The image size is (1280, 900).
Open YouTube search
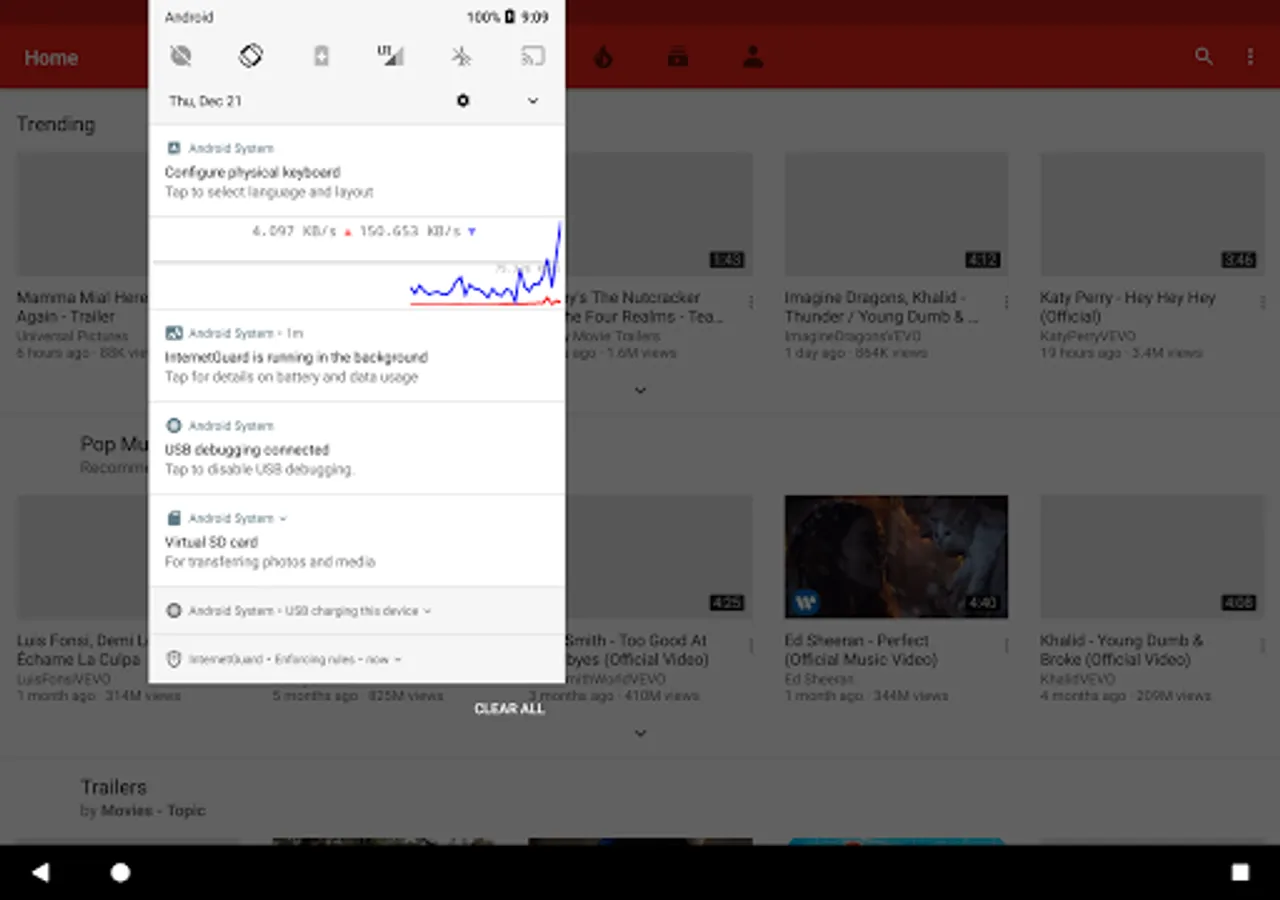point(1204,57)
